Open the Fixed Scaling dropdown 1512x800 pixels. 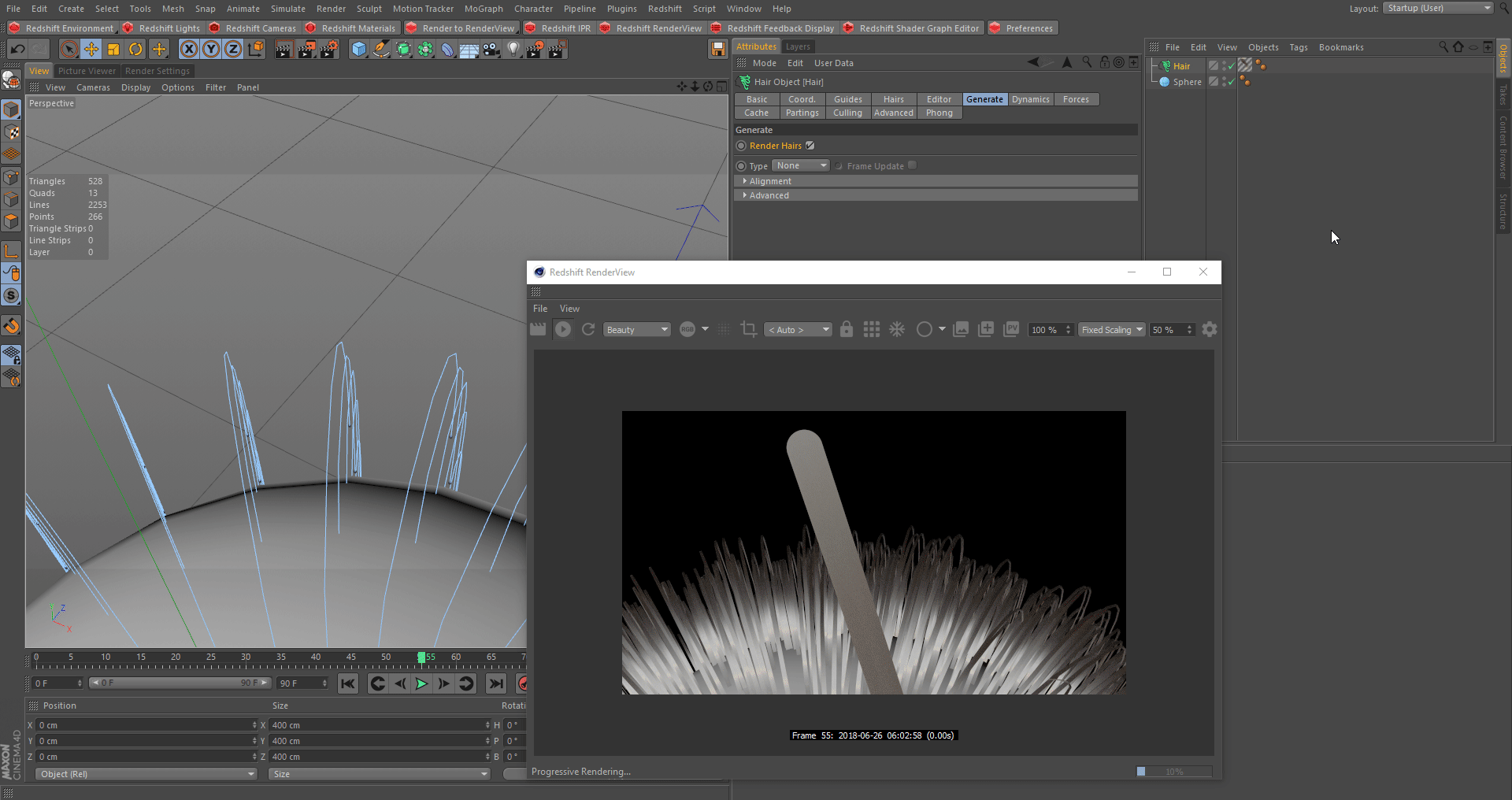[x=1111, y=330]
